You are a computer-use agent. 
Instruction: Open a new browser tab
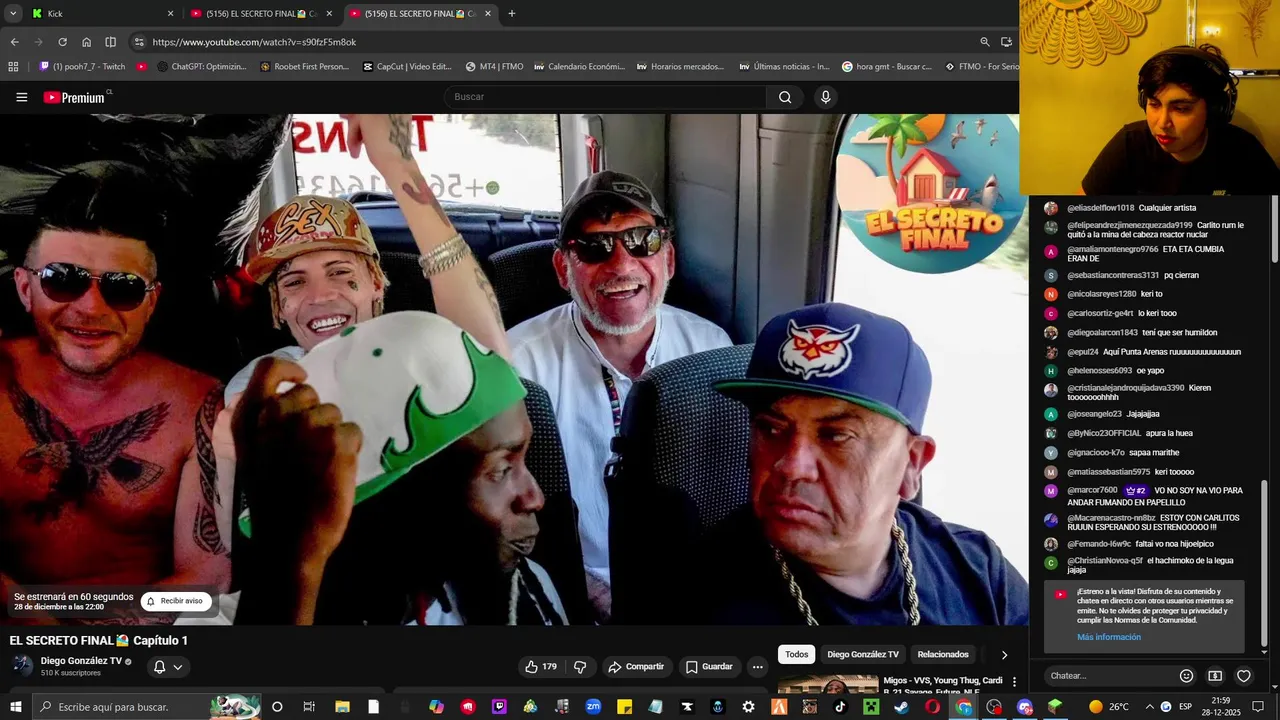tap(512, 14)
